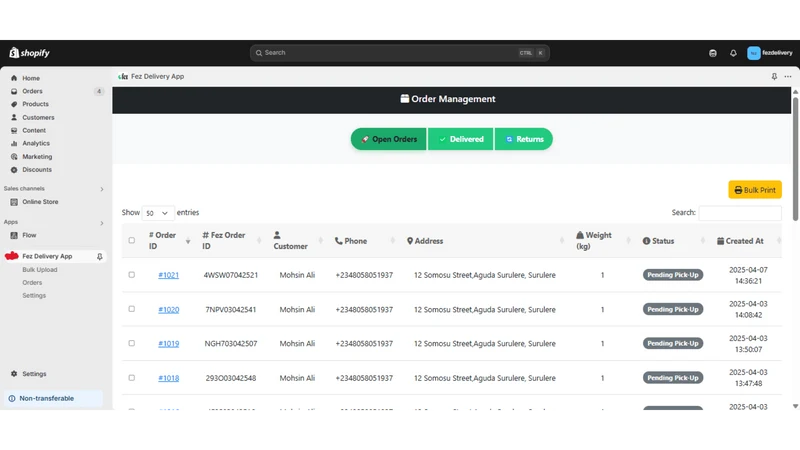Click Fez order ID NGH703042507
This screenshot has height=450, width=800.
(231, 344)
